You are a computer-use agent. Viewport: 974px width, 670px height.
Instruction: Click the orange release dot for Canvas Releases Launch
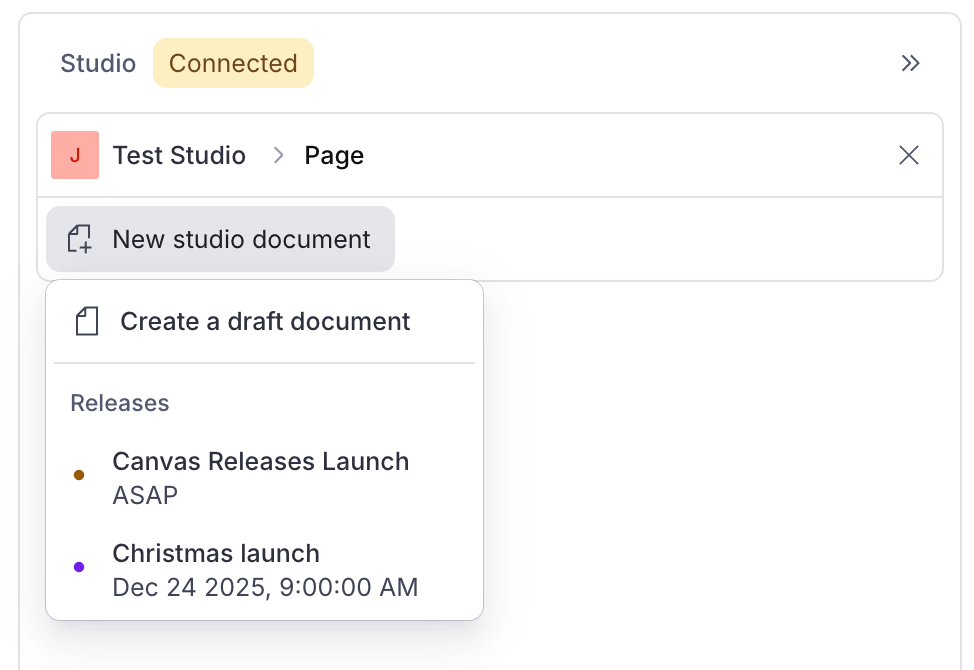[79, 475]
